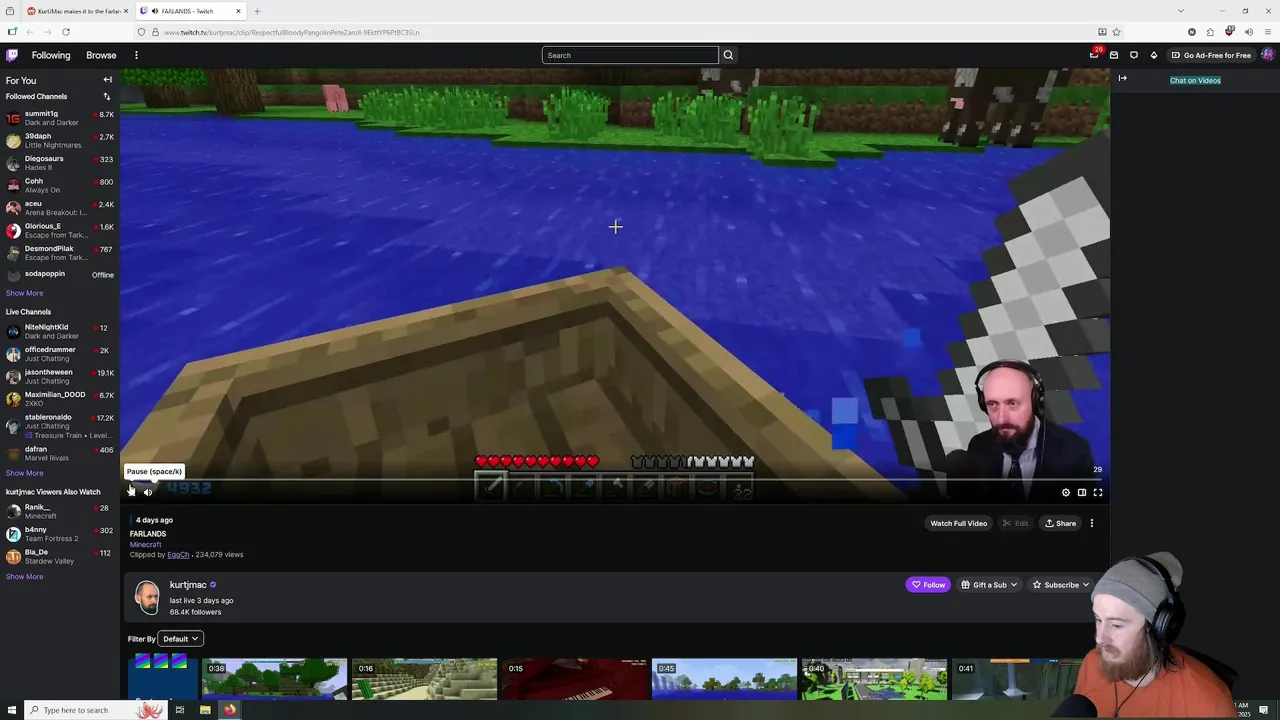The image size is (1280, 720).
Task: Expand the Subscribe dropdown
Action: point(1061,585)
